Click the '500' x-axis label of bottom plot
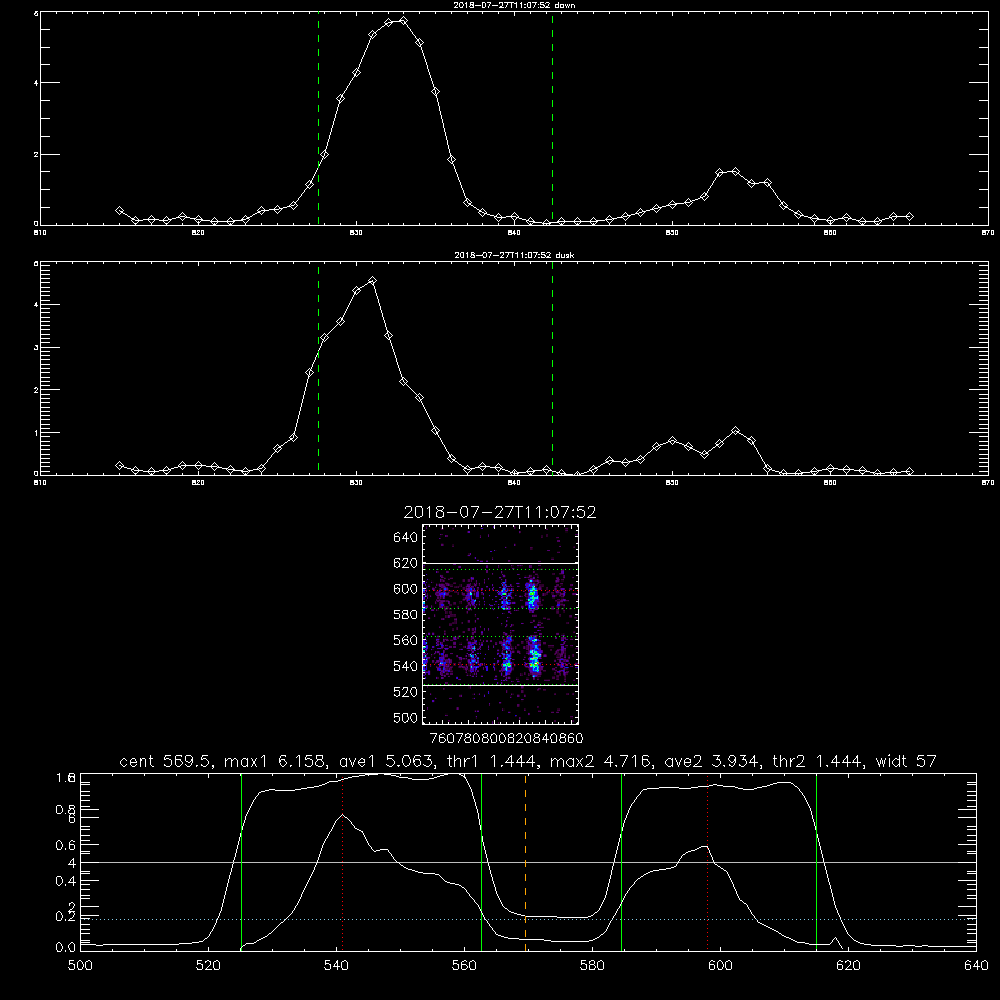1000x1000 pixels. [80, 966]
